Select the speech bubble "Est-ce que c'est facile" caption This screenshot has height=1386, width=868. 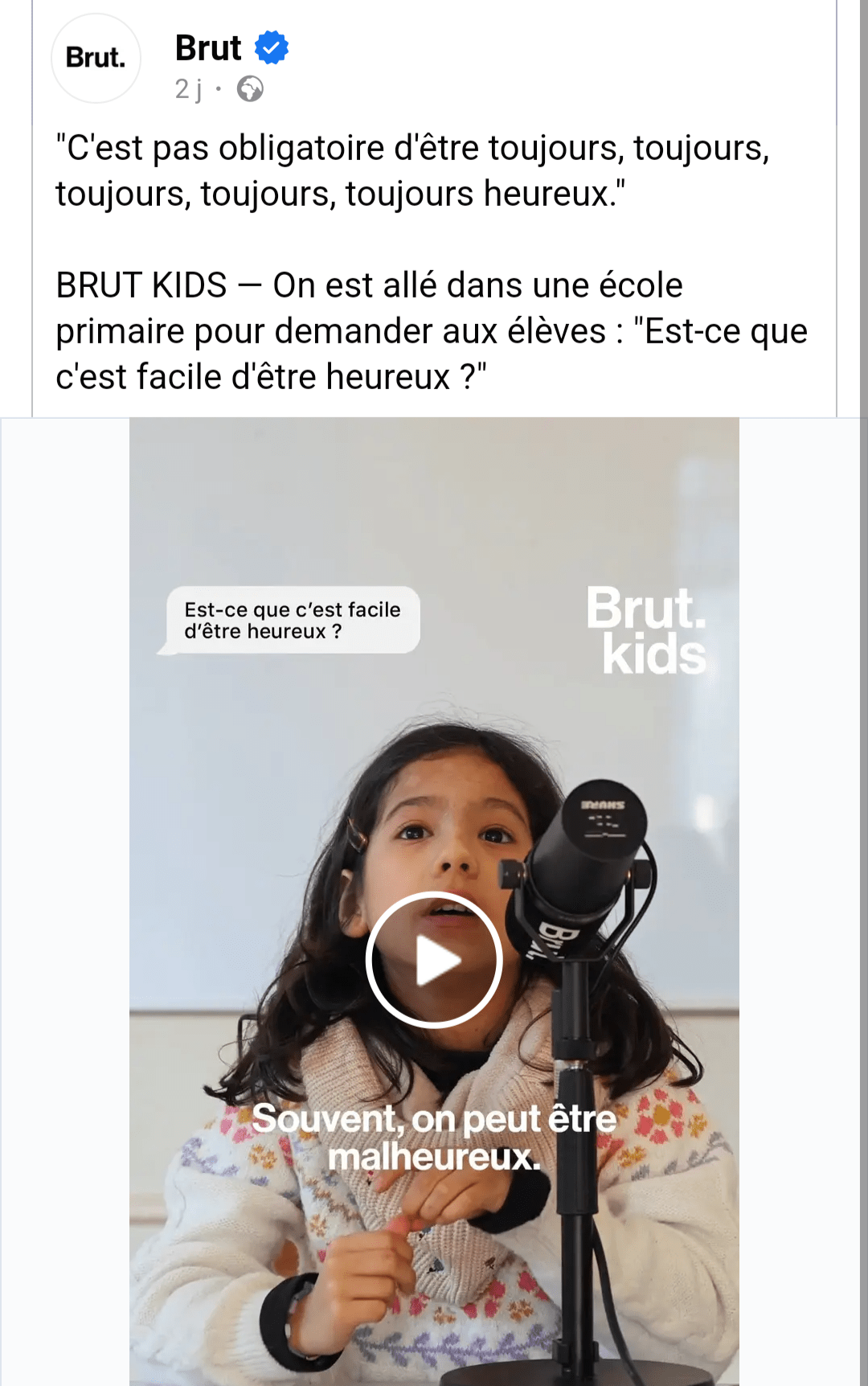click(292, 620)
